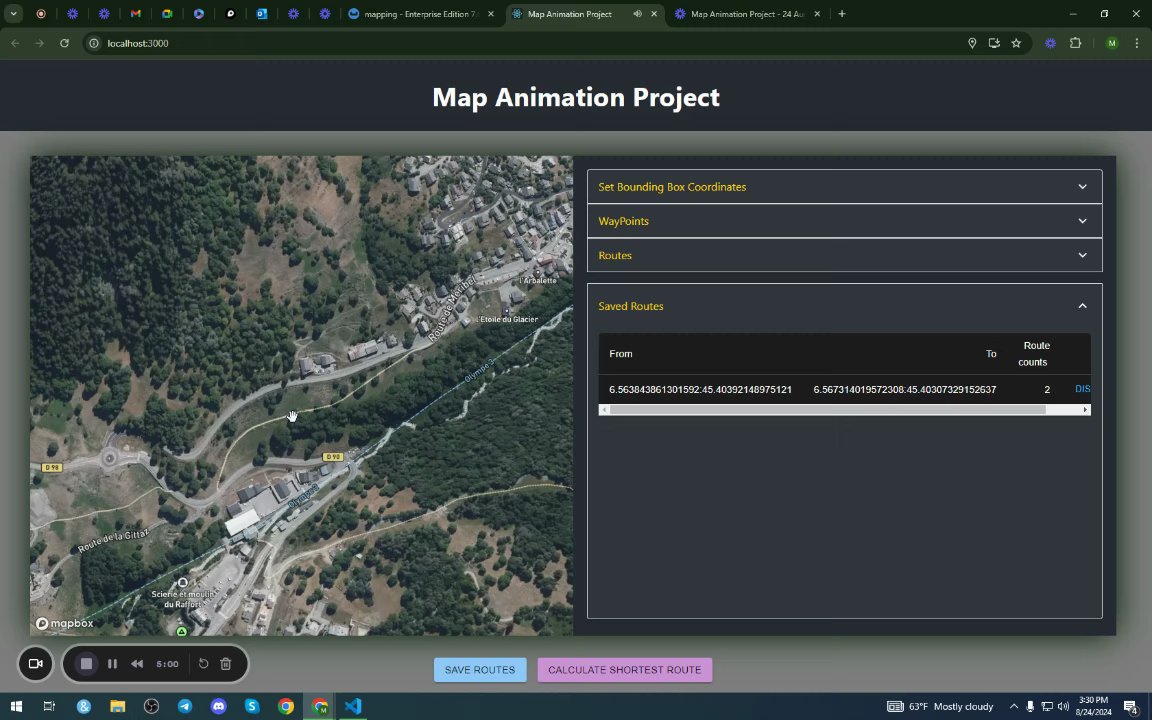Open OBS Studio from the taskbar
This screenshot has width=1152, height=720.
[x=151, y=707]
